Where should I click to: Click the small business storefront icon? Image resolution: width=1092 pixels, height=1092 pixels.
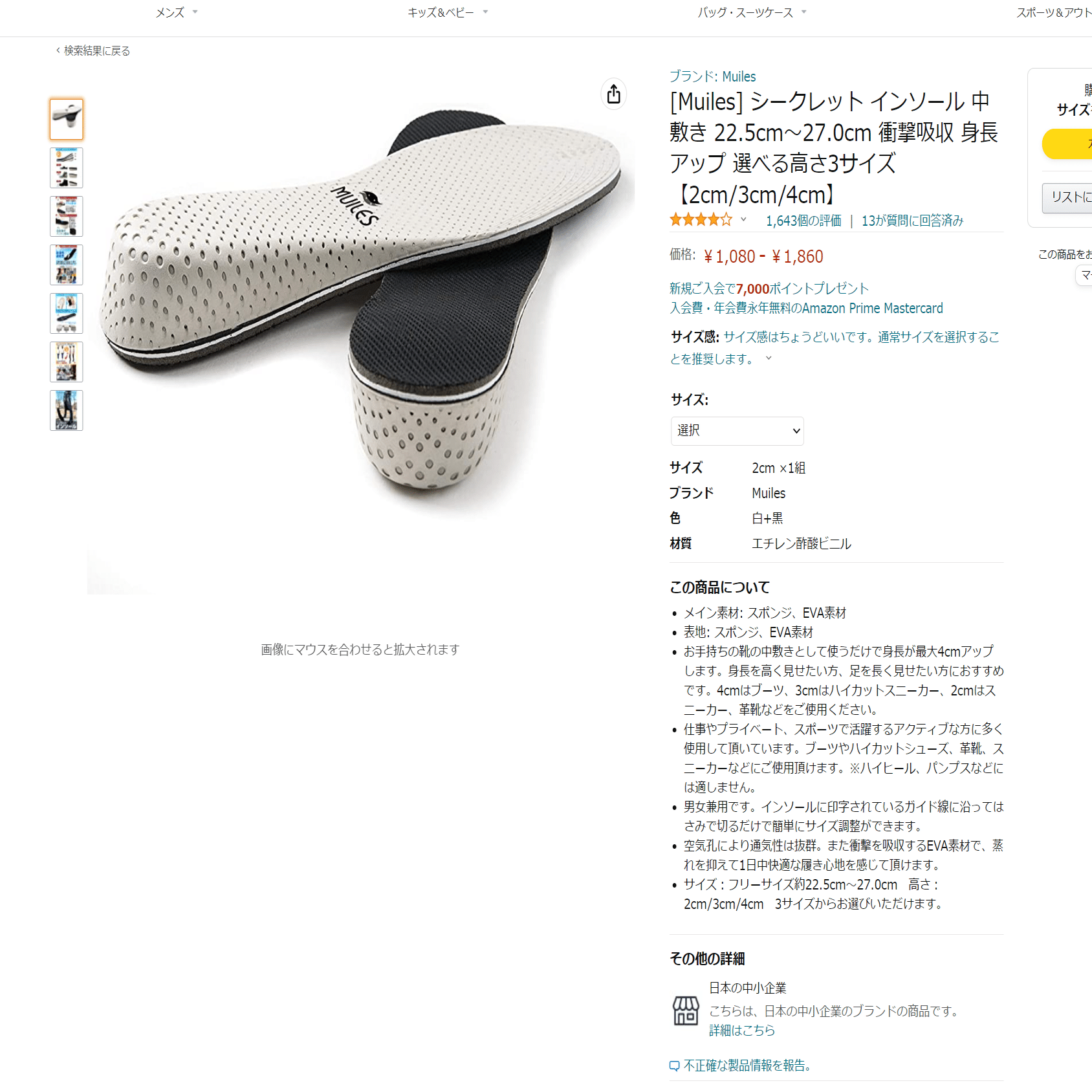(686, 1010)
